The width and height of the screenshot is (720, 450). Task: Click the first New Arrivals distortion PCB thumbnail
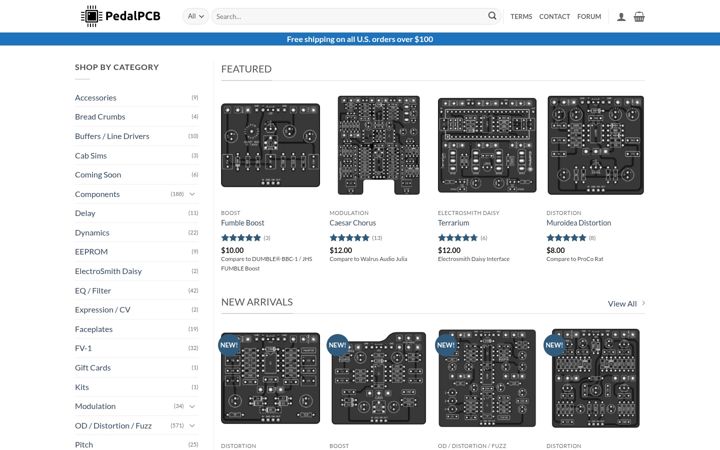click(x=270, y=378)
